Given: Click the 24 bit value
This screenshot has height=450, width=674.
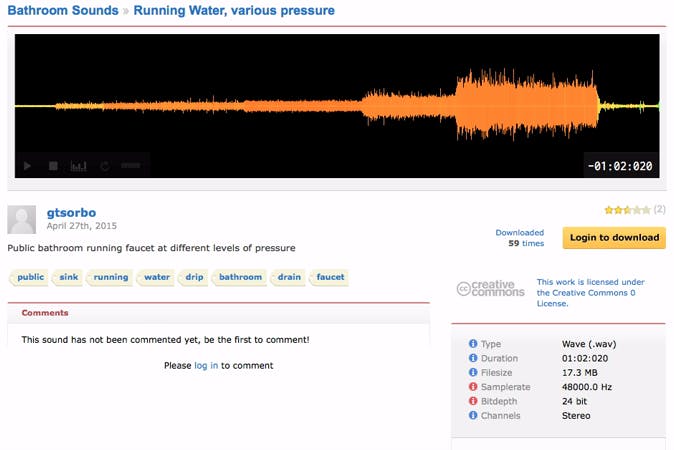Looking at the screenshot, I should pos(574,401).
